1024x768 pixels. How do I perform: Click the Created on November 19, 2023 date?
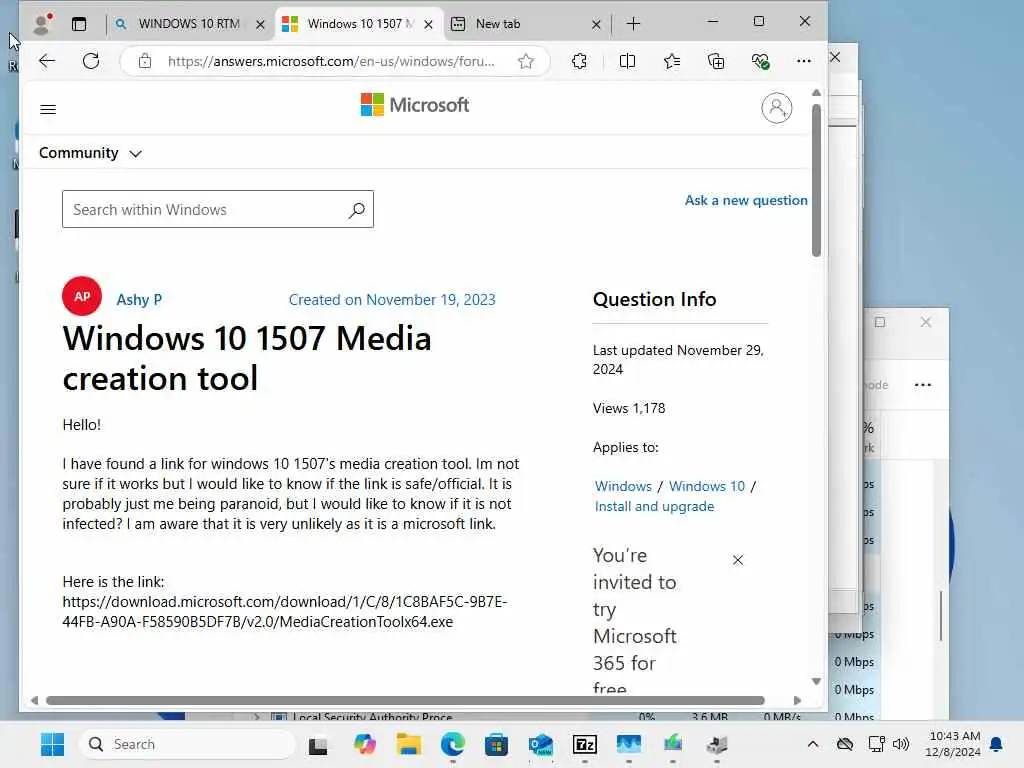(x=392, y=300)
